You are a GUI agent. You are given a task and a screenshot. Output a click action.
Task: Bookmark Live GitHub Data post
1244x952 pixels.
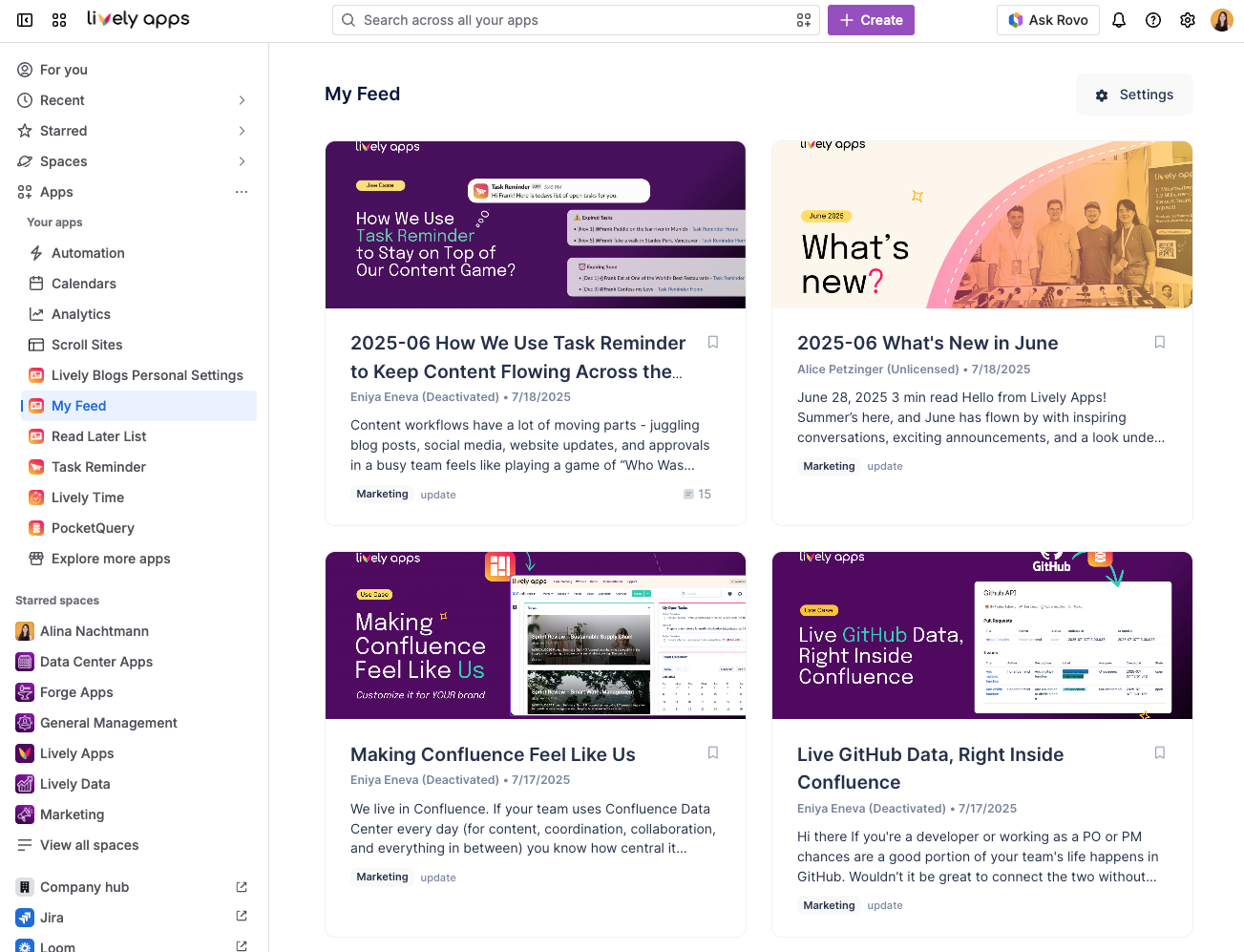1160,752
